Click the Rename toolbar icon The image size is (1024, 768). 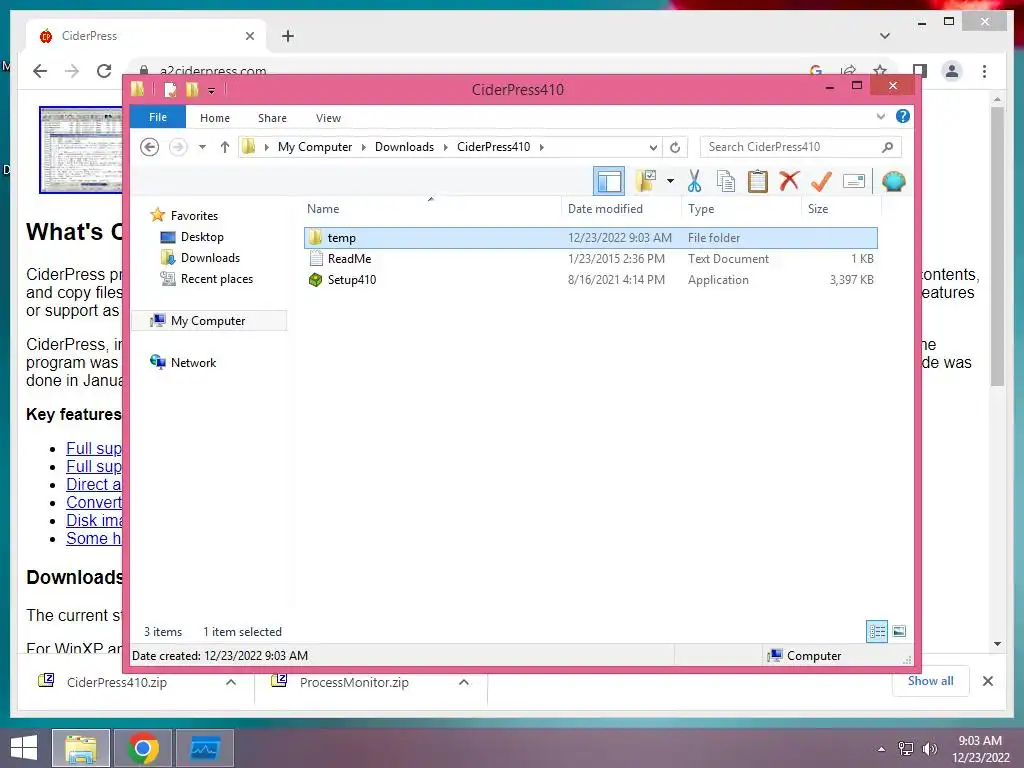854,181
